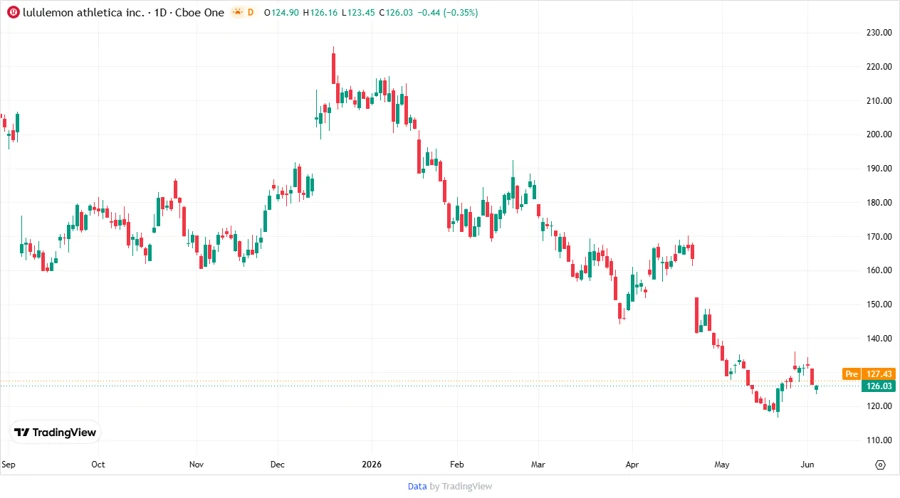Open chart settings gear icon
Viewport: 900px width, 498px height.
click(x=880, y=465)
